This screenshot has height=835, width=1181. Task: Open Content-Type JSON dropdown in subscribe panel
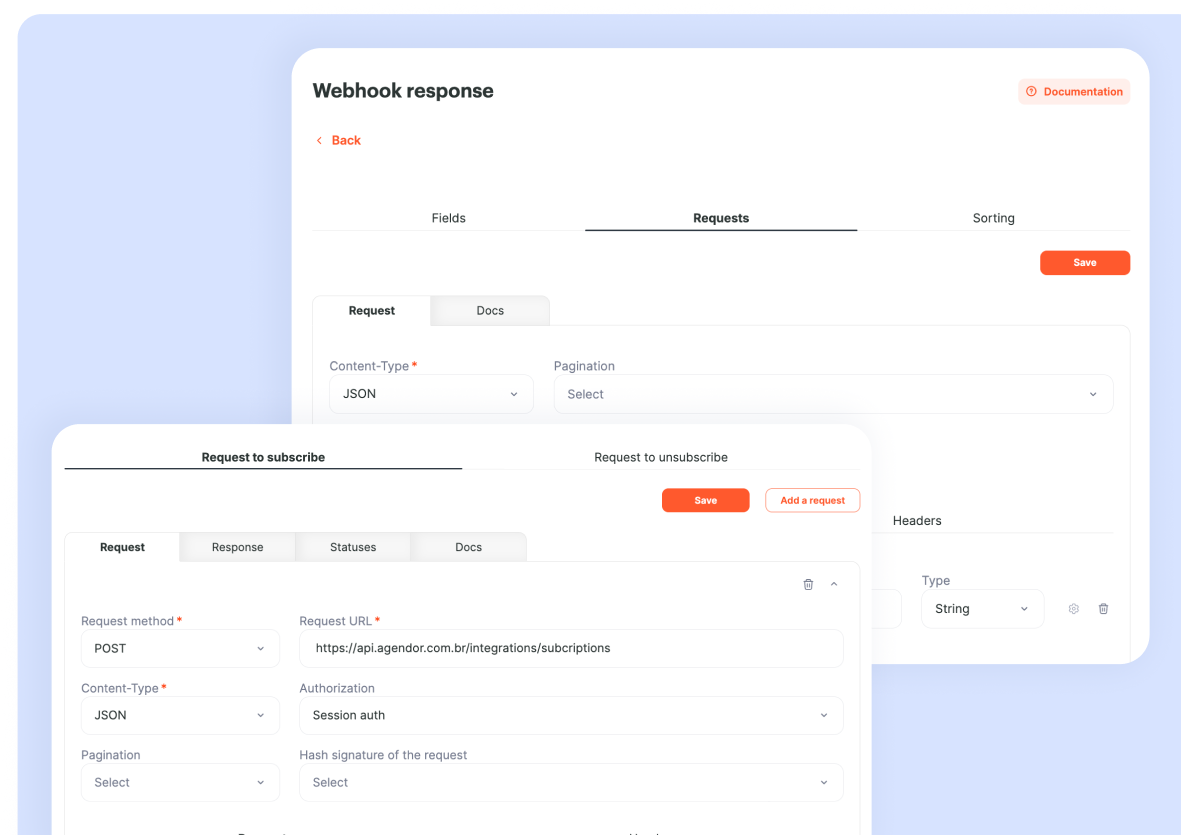180,715
